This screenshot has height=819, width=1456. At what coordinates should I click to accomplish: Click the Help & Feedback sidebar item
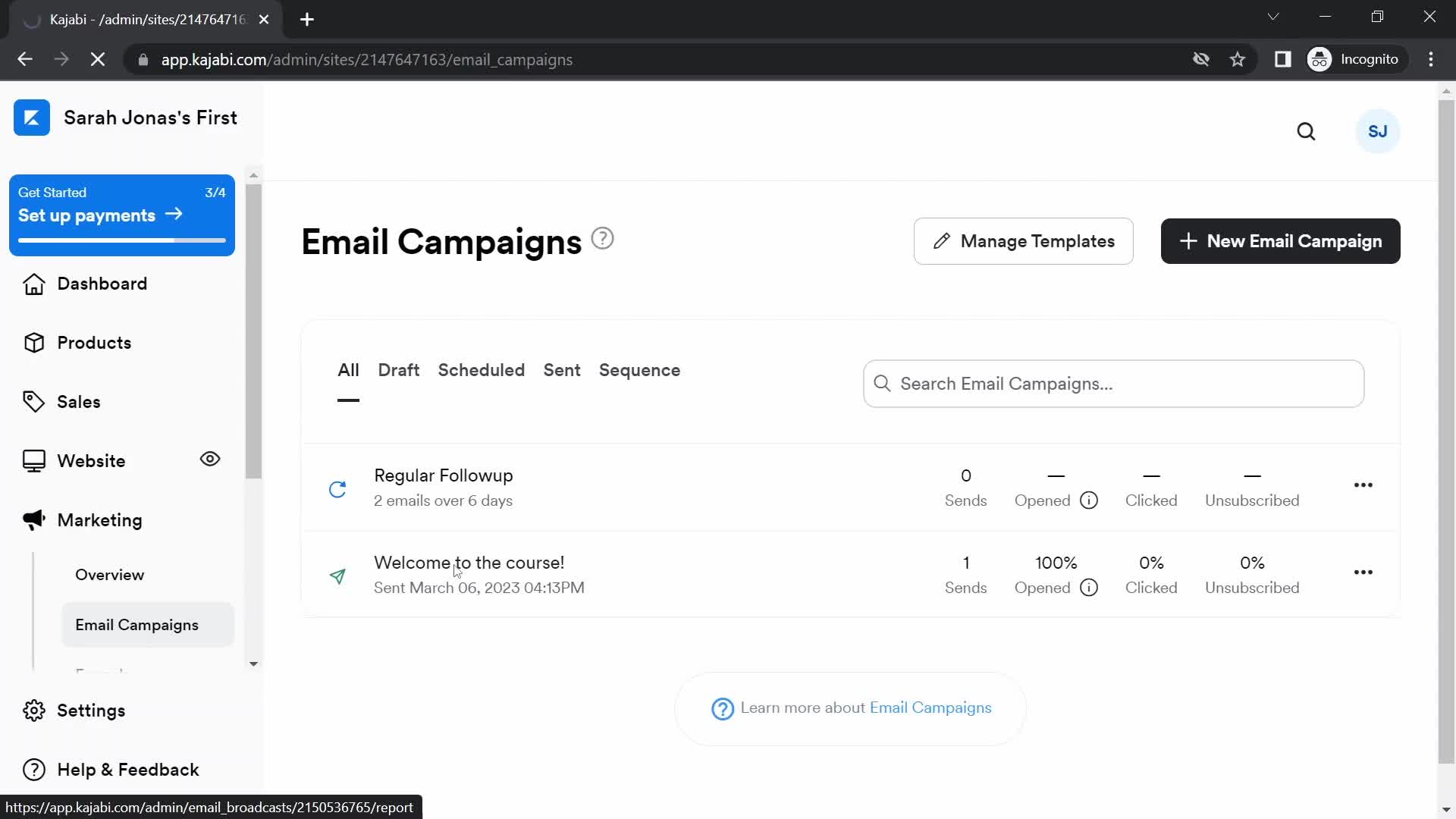[x=128, y=769]
